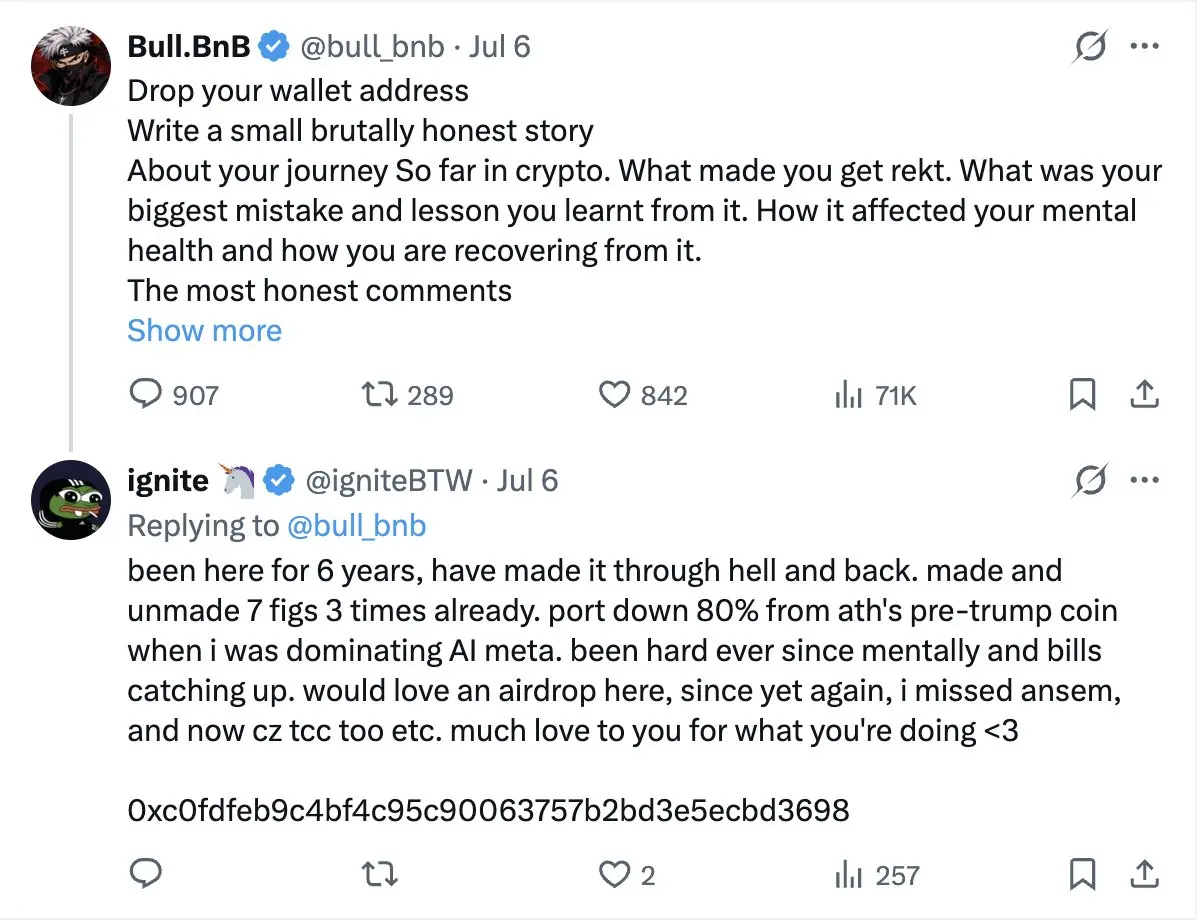Repost ignite's reply

pos(379,873)
